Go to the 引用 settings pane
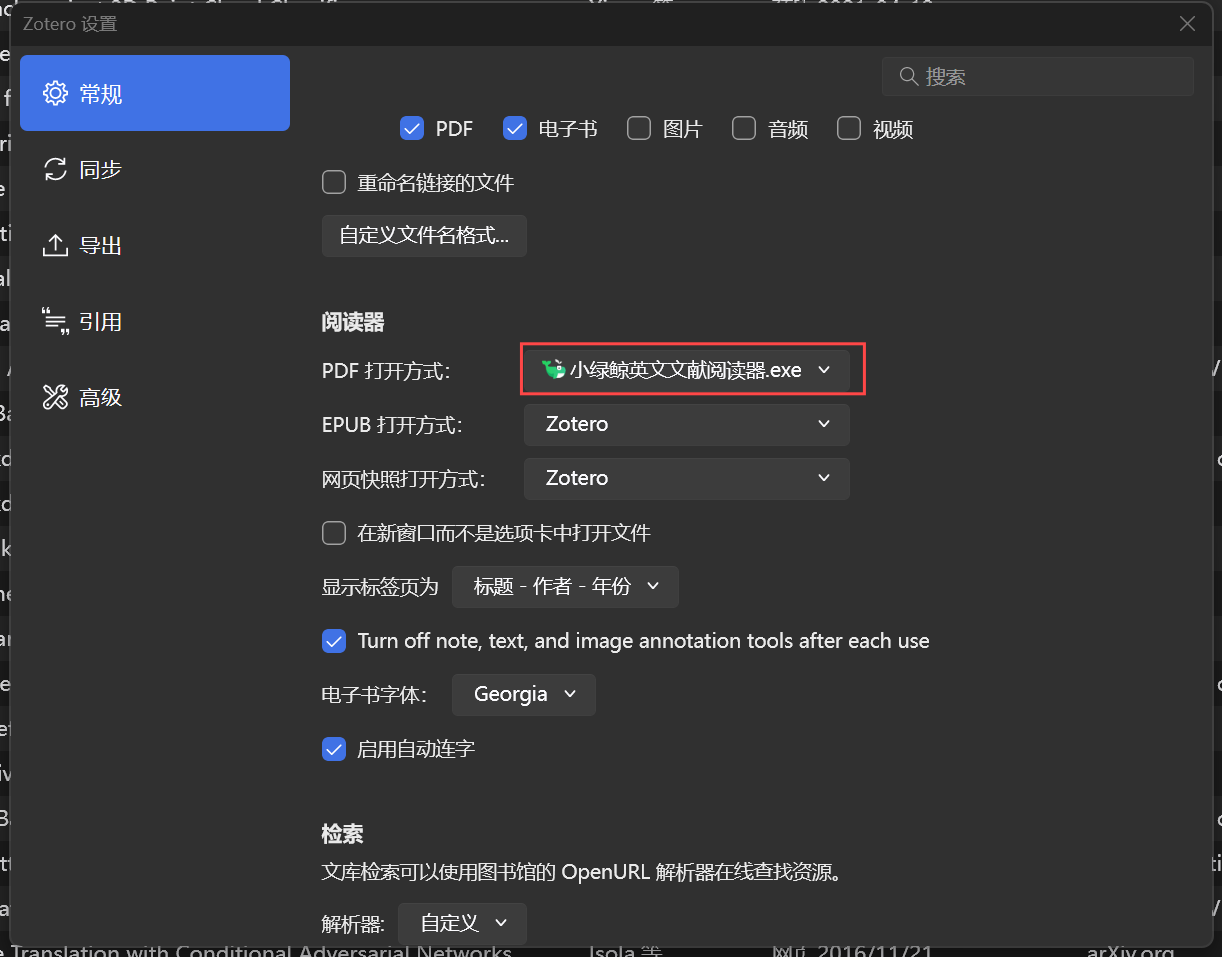Image resolution: width=1222 pixels, height=957 pixels. click(155, 321)
